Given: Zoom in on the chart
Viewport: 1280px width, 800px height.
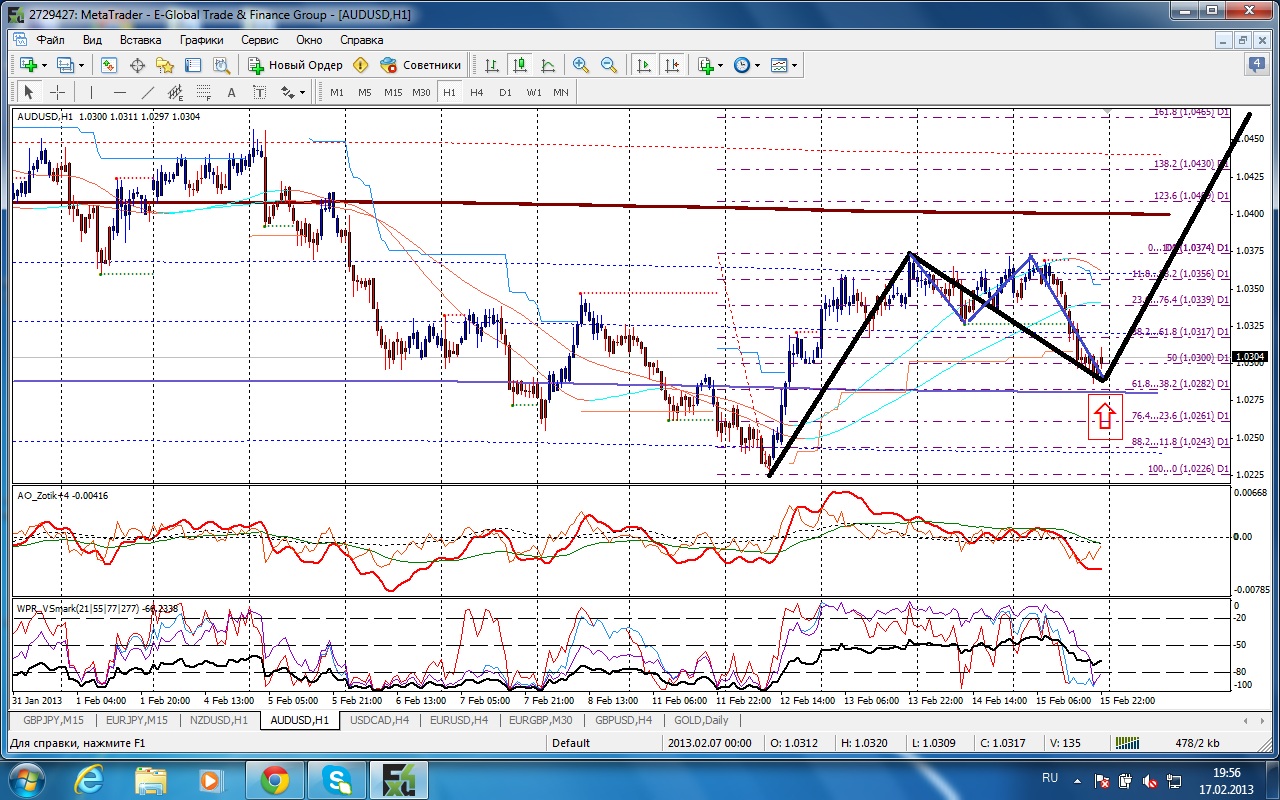Looking at the screenshot, I should [x=581, y=65].
